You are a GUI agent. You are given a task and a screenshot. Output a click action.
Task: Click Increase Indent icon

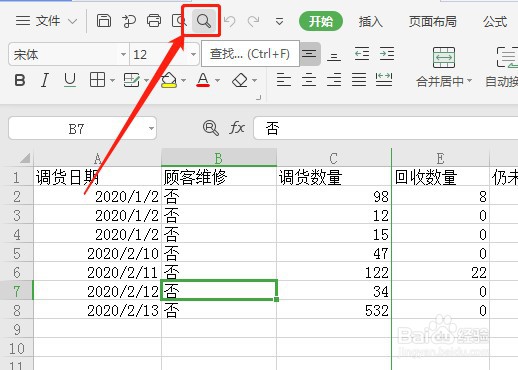[387, 54]
